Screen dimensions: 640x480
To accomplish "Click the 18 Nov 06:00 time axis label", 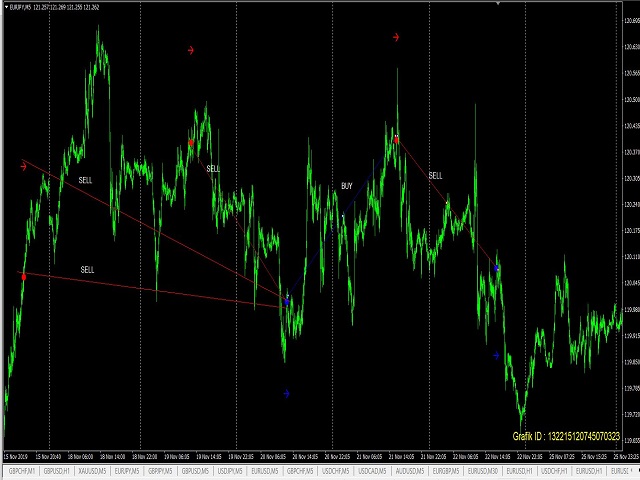I will tap(80, 457).
